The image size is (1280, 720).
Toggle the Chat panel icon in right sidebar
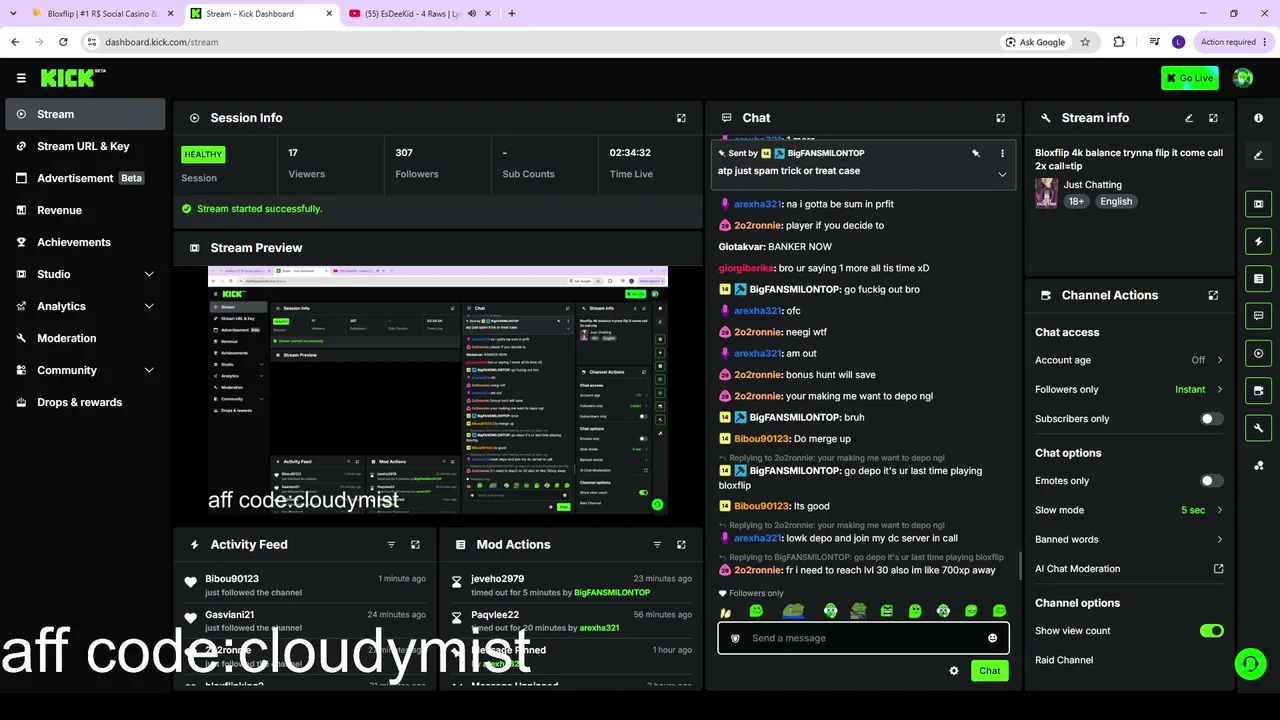tap(1258, 316)
